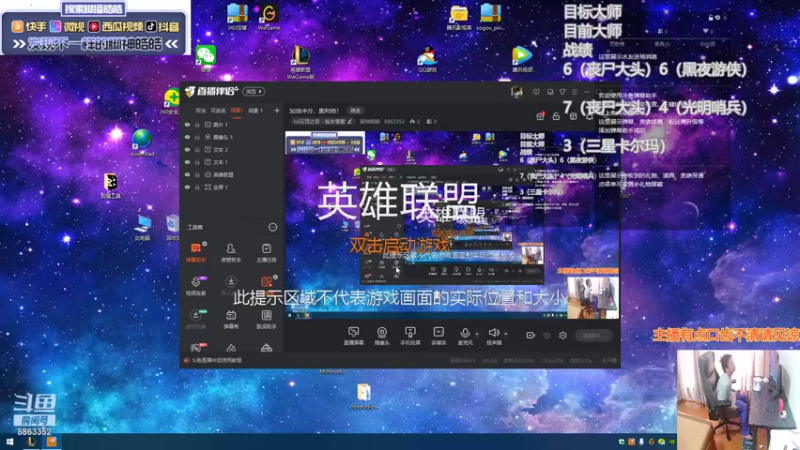The width and height of the screenshot is (800, 450).
Task: Open the hamburger menu in the title bar
Action: (574, 92)
